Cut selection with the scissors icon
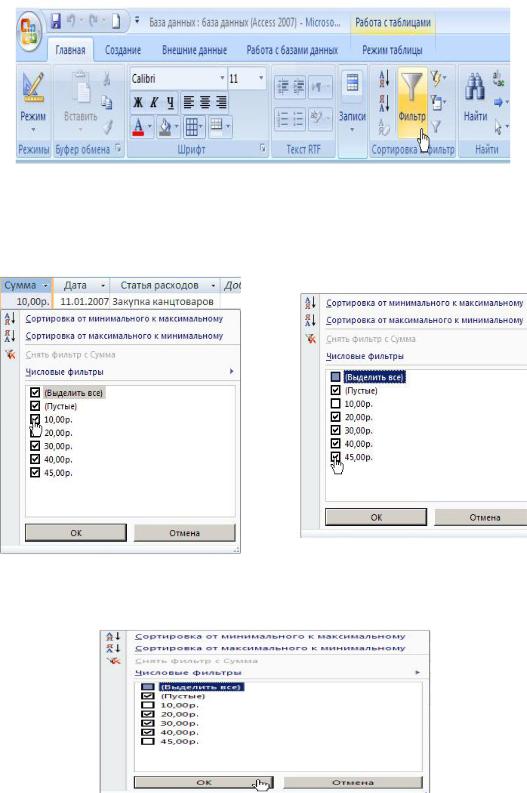527x793 pixels. (x=107, y=79)
